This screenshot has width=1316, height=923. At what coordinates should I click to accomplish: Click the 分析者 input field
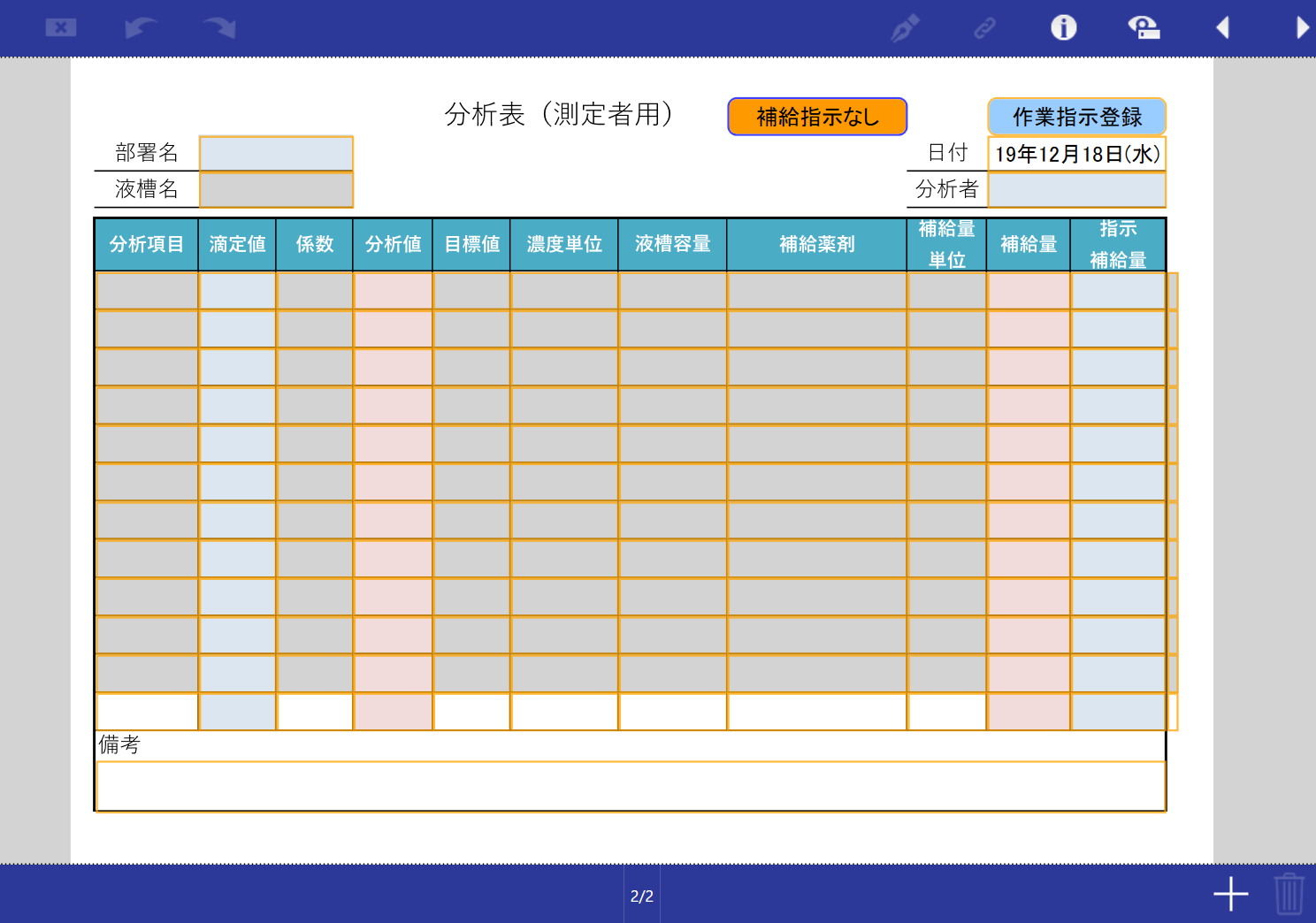pyautogui.click(x=1076, y=189)
